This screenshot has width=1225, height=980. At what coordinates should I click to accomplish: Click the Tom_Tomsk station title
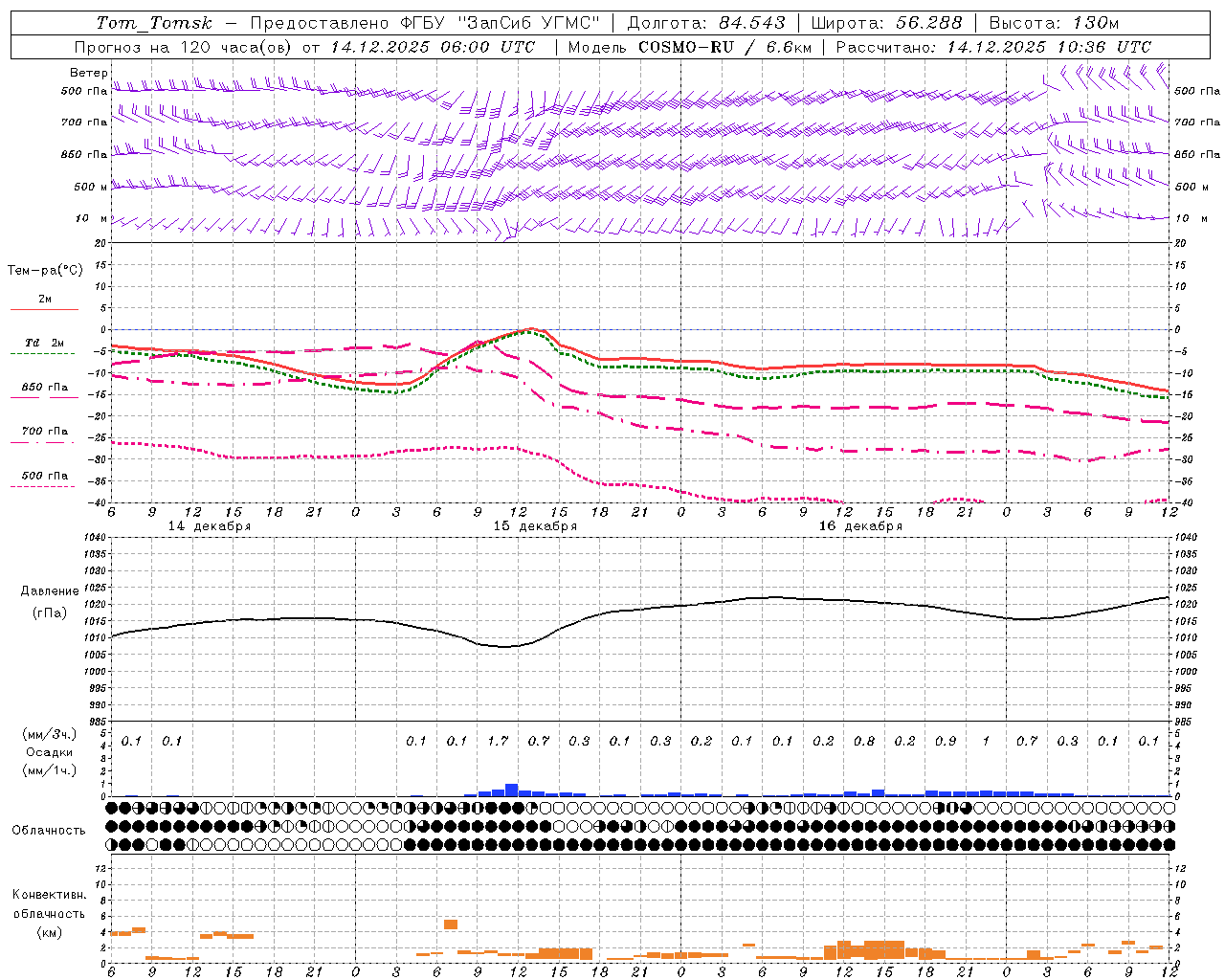[x=154, y=23]
